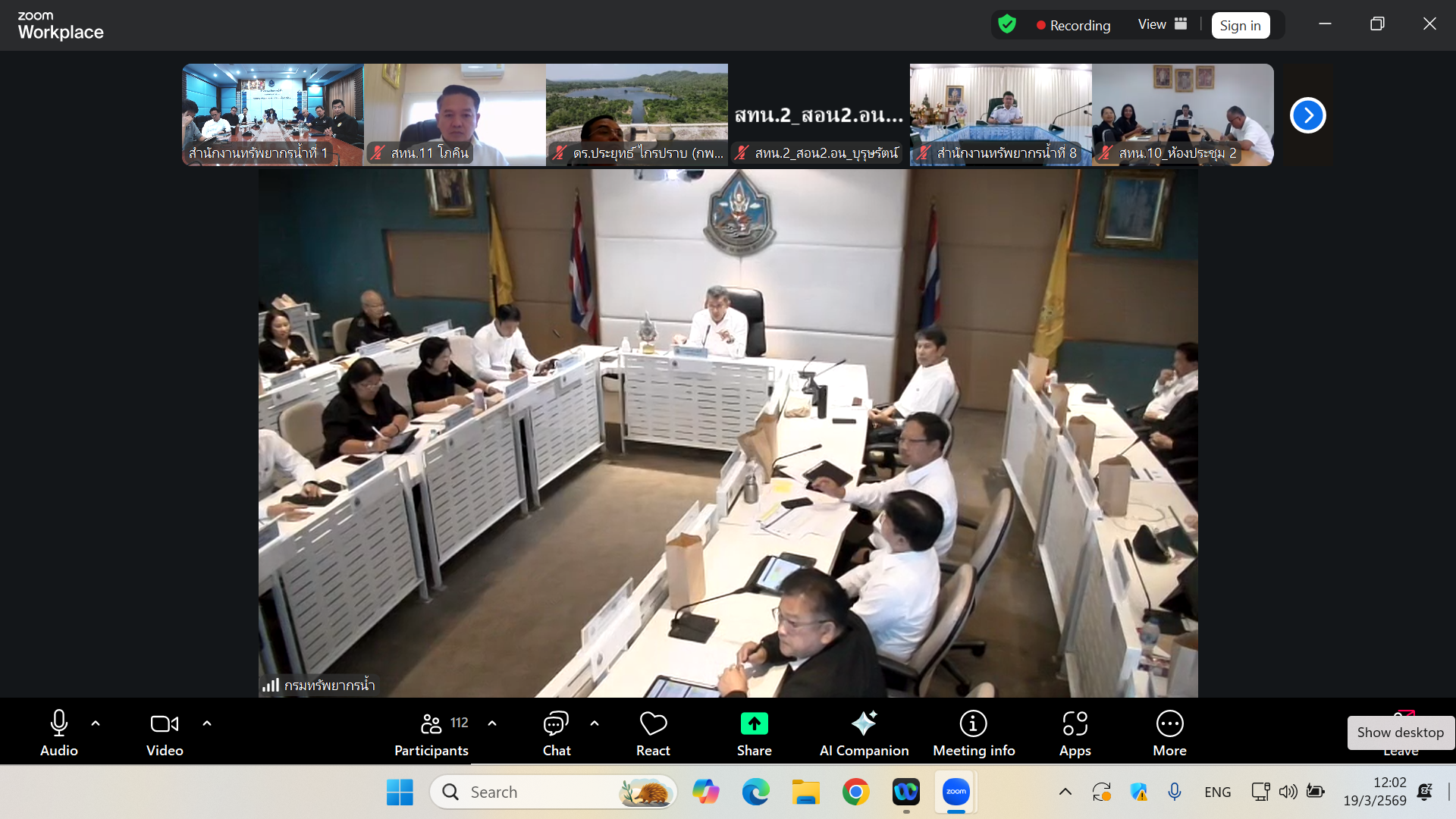Open the Chat panel icon

point(556,724)
